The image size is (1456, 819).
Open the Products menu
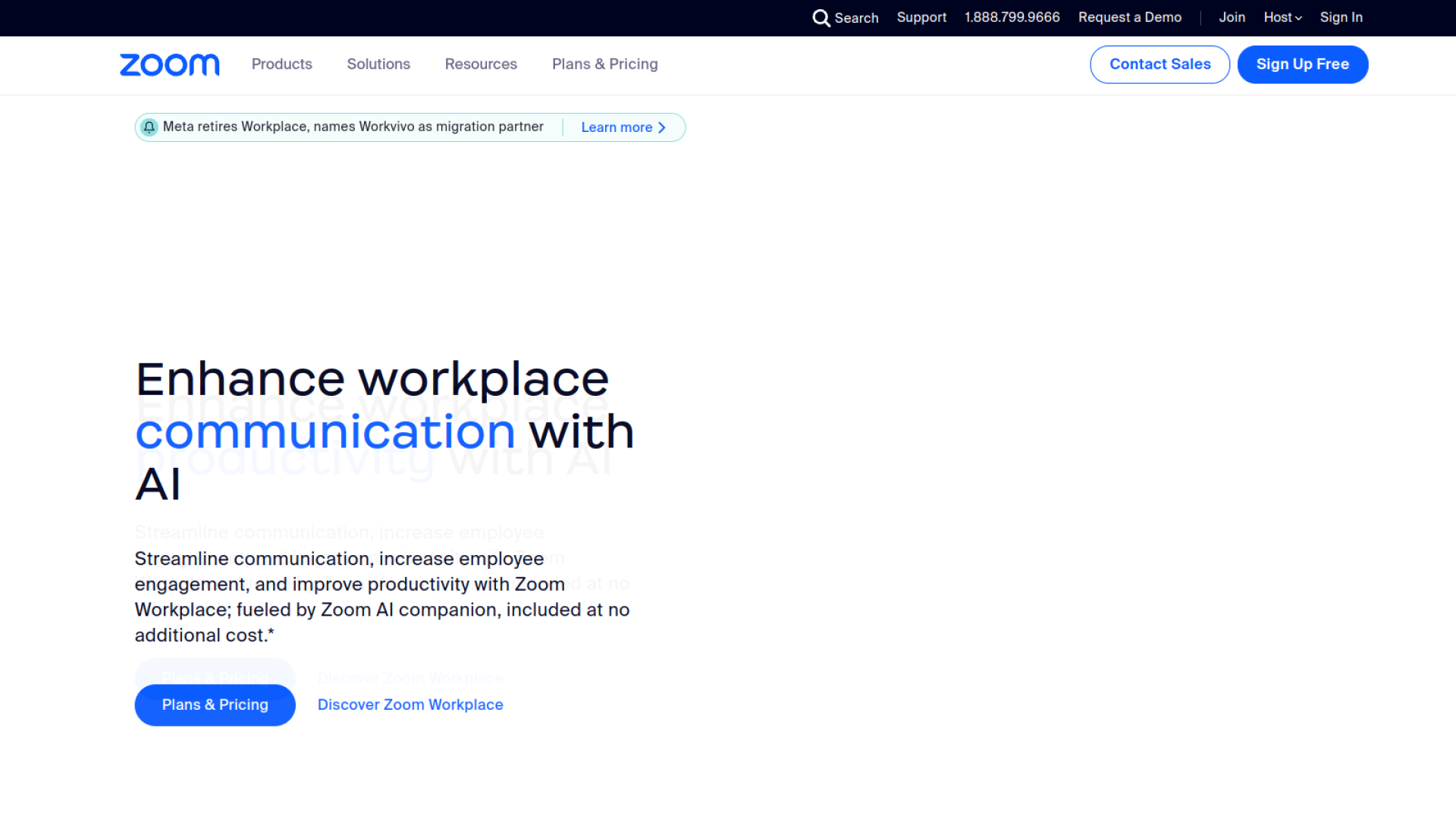pyautogui.click(x=281, y=64)
